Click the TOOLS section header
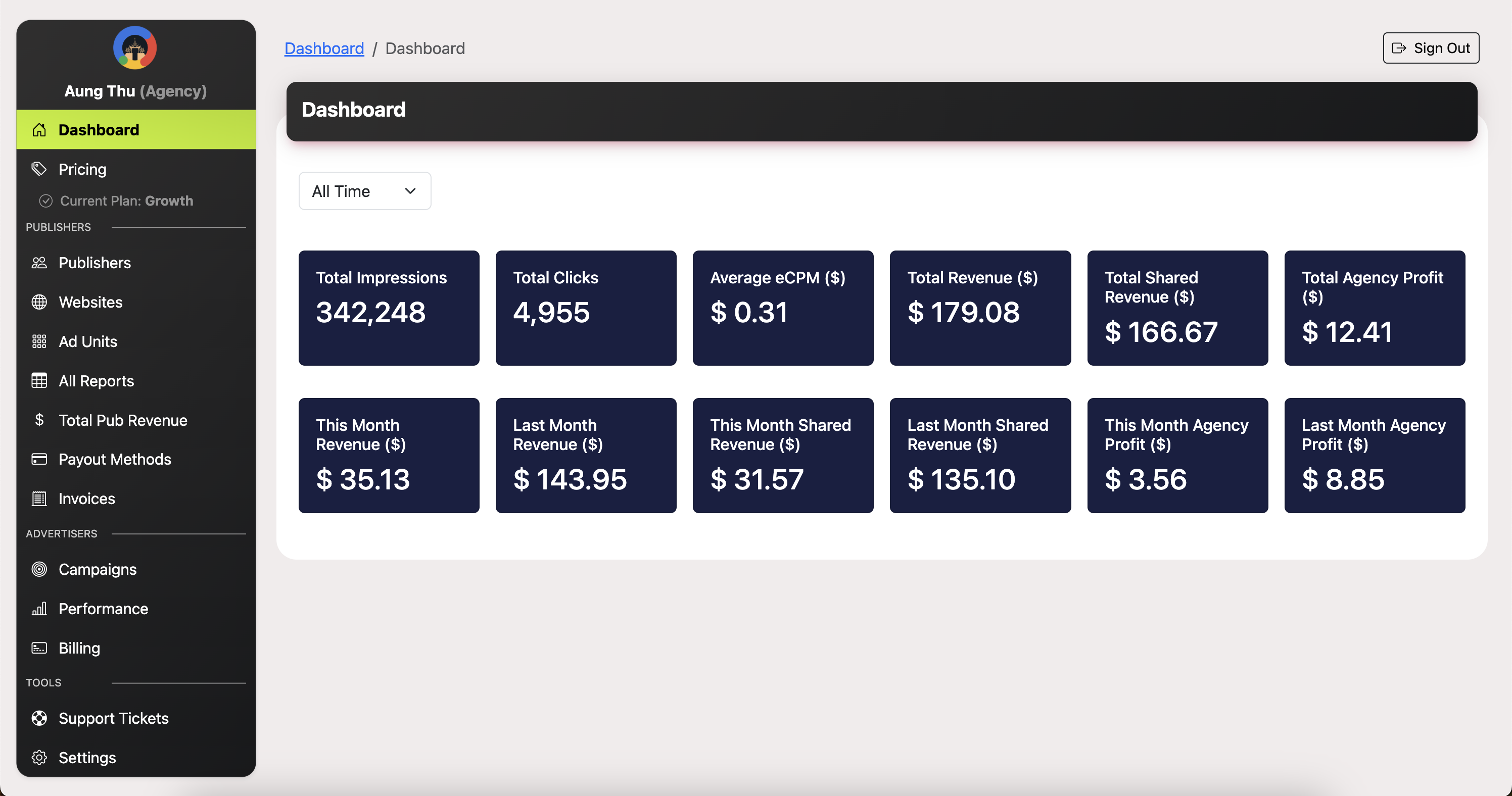The height and width of the screenshot is (796, 1512). (43, 683)
